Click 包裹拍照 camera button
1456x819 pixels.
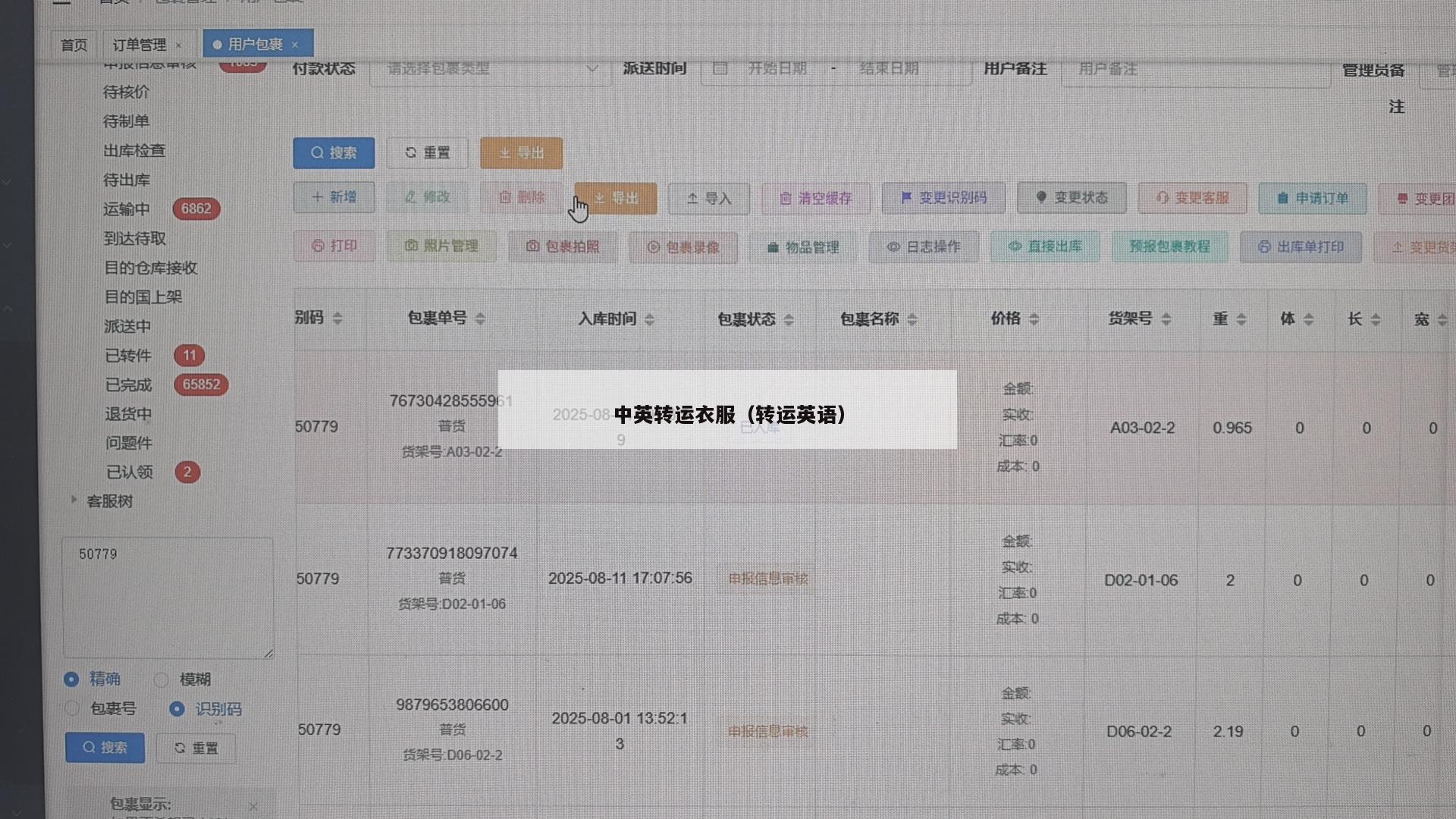[562, 246]
